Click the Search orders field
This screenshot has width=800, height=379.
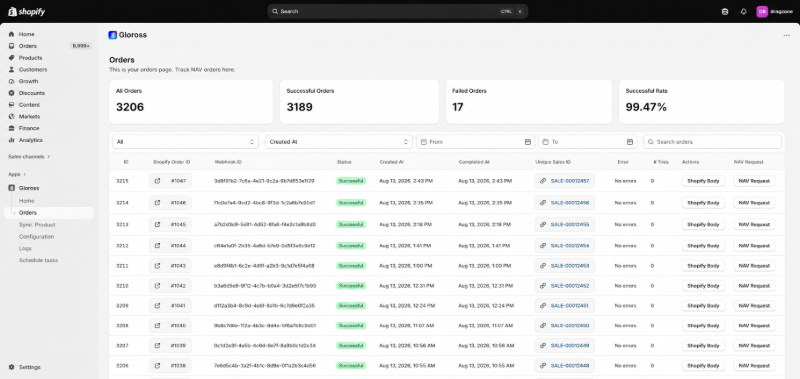tap(712, 142)
